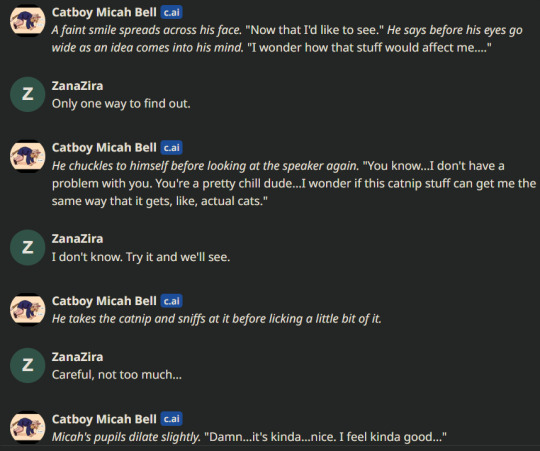Open ZanaZira name above 'Careful, not too much'

pyautogui.click(x=77, y=357)
